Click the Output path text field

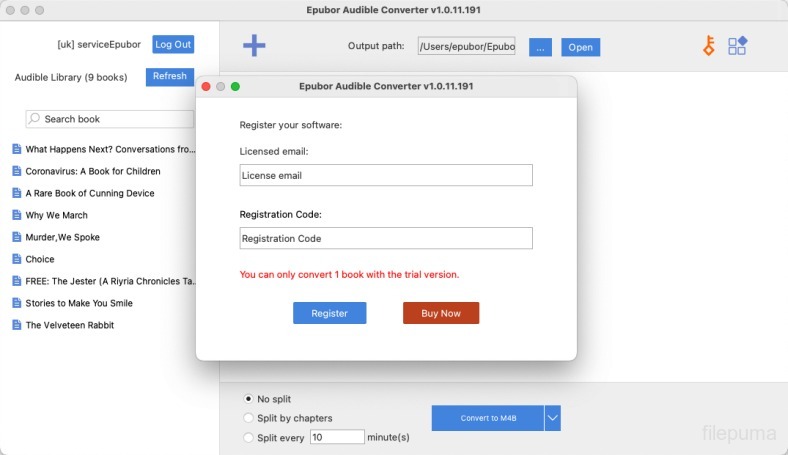tap(466, 46)
